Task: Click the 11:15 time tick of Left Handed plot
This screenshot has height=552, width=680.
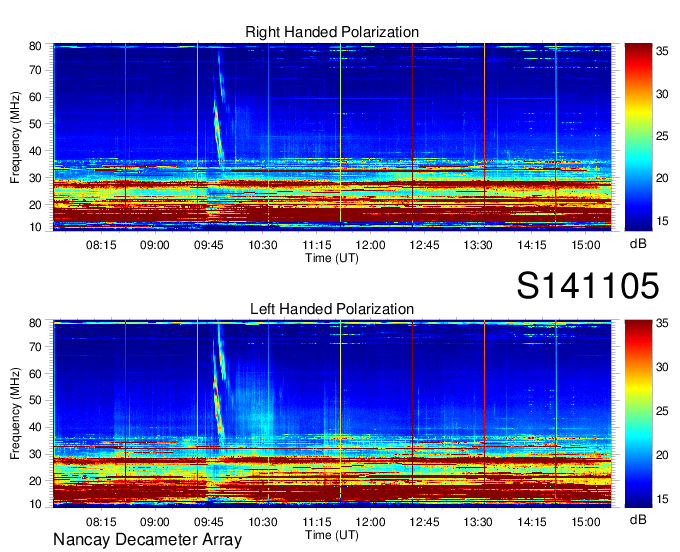Action: click(317, 522)
